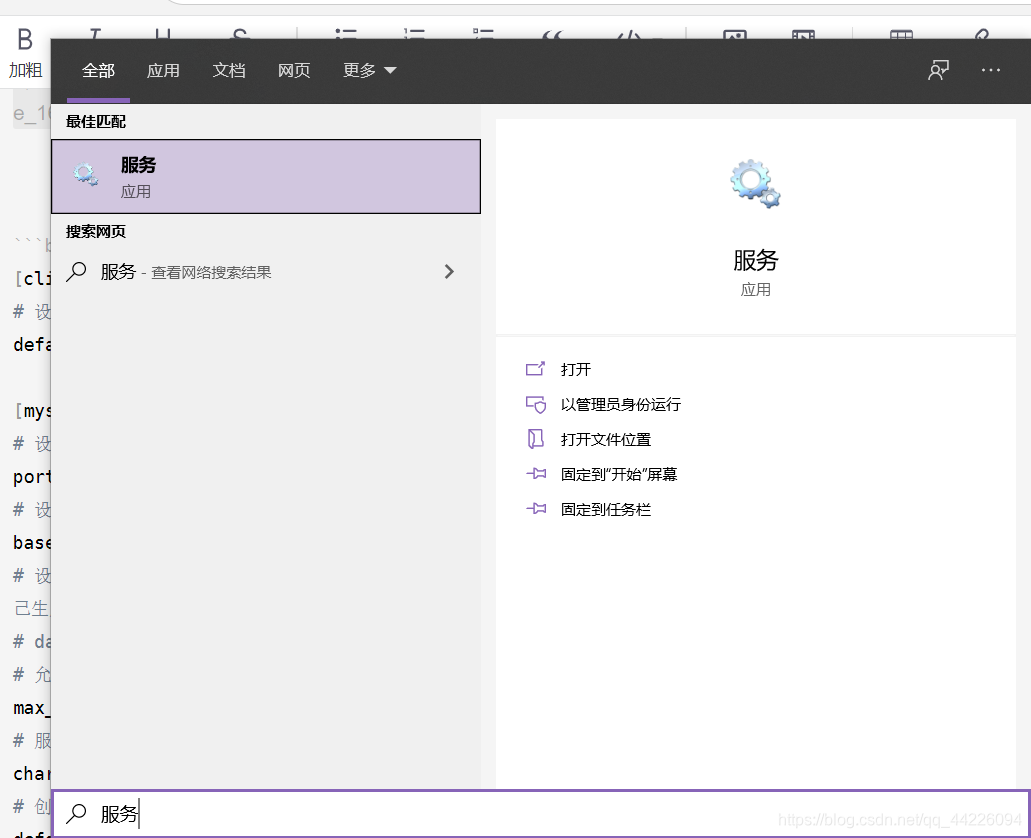This screenshot has width=1031, height=838.
Task: Switch to the 文档 search tab
Action: coord(229,70)
